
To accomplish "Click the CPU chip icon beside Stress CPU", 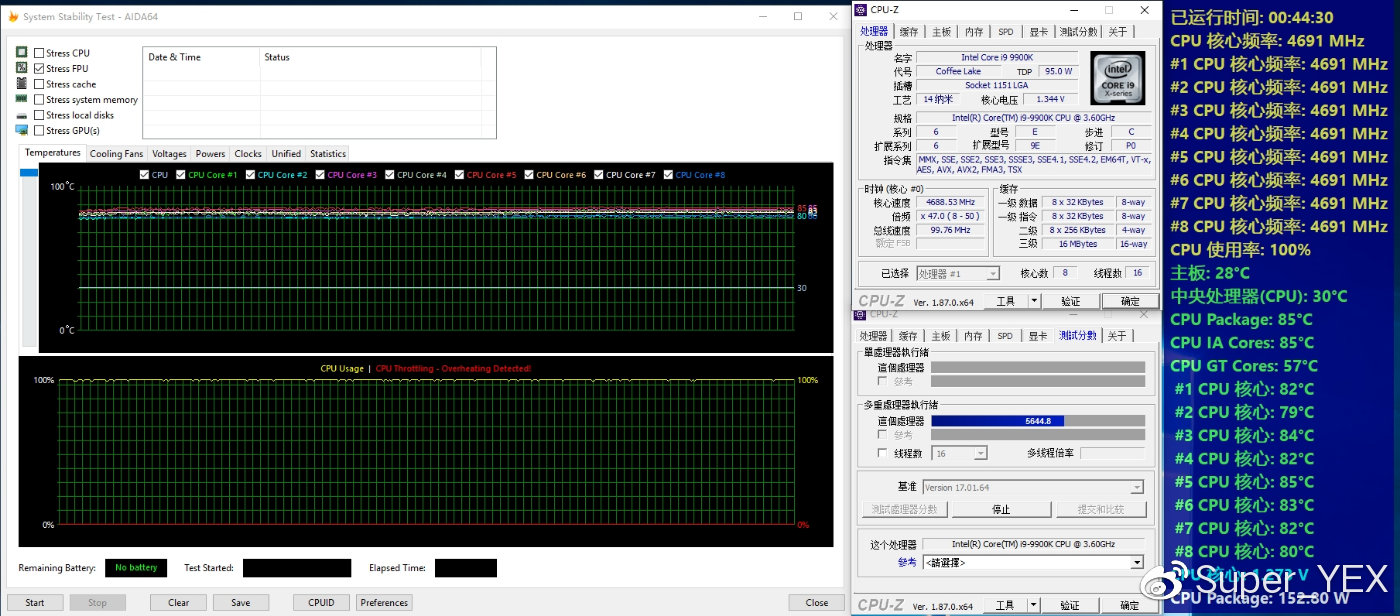I will [x=22, y=53].
